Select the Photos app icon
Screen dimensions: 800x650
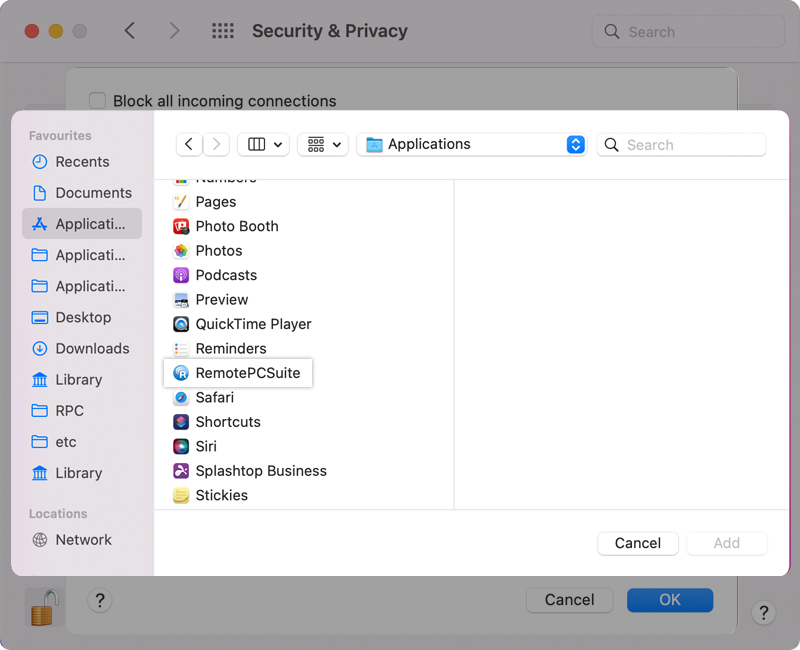click(181, 251)
